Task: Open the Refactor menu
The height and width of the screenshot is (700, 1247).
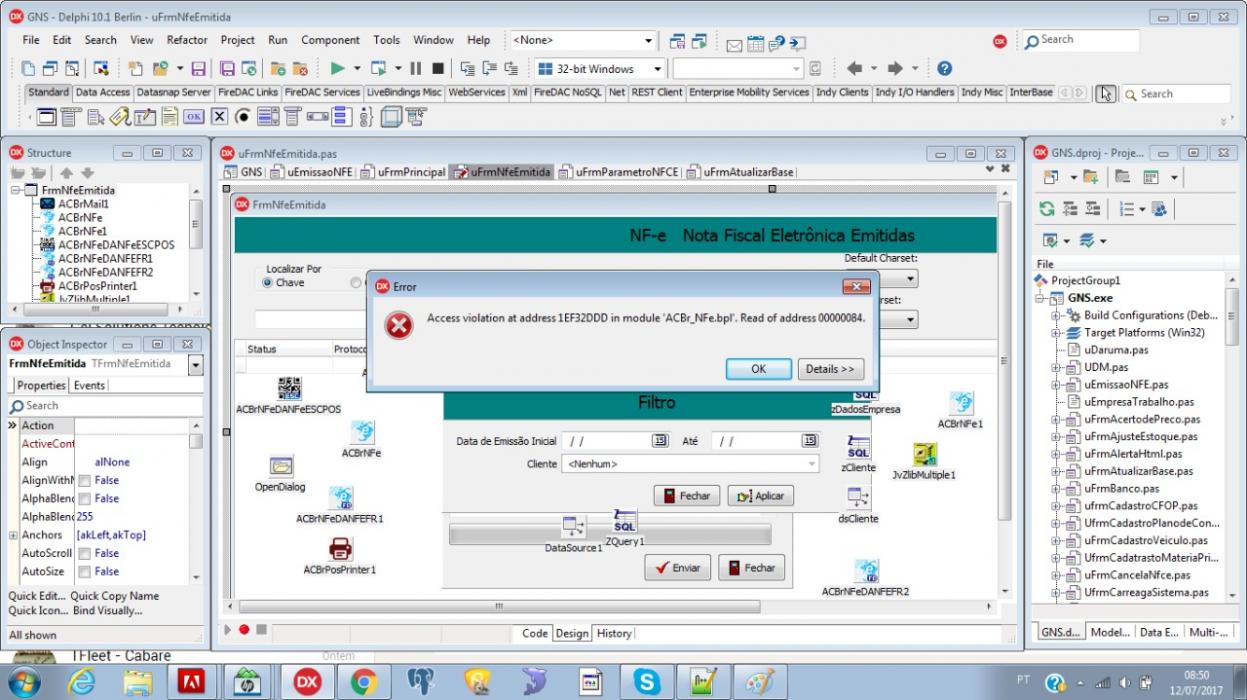Action: coord(187,40)
